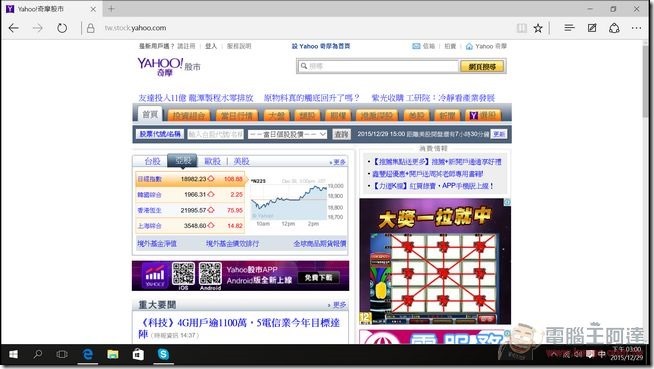
Task: Select the 首頁 navigation tab
Action: 150,114
